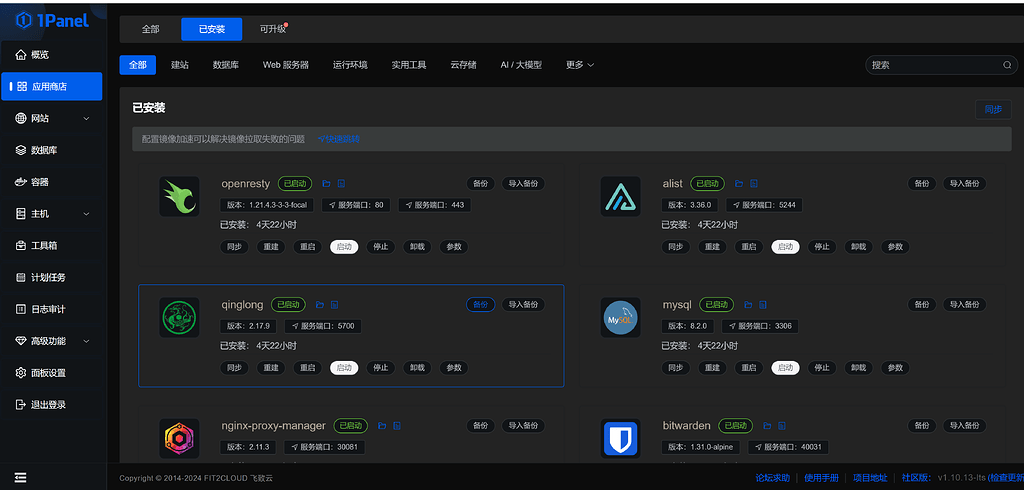Collapse the sidebar with the bottom menu icon
This screenshot has width=1024, height=490.
point(21,478)
